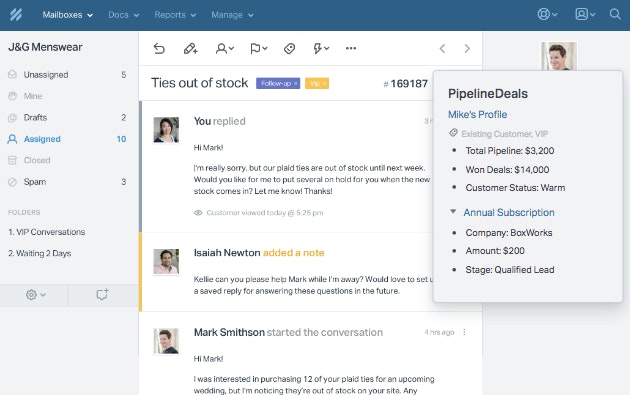Viewport: 630px width, 395px height.
Task: Click 'Total Pipeline: $3,200' entry
Action: (509, 151)
